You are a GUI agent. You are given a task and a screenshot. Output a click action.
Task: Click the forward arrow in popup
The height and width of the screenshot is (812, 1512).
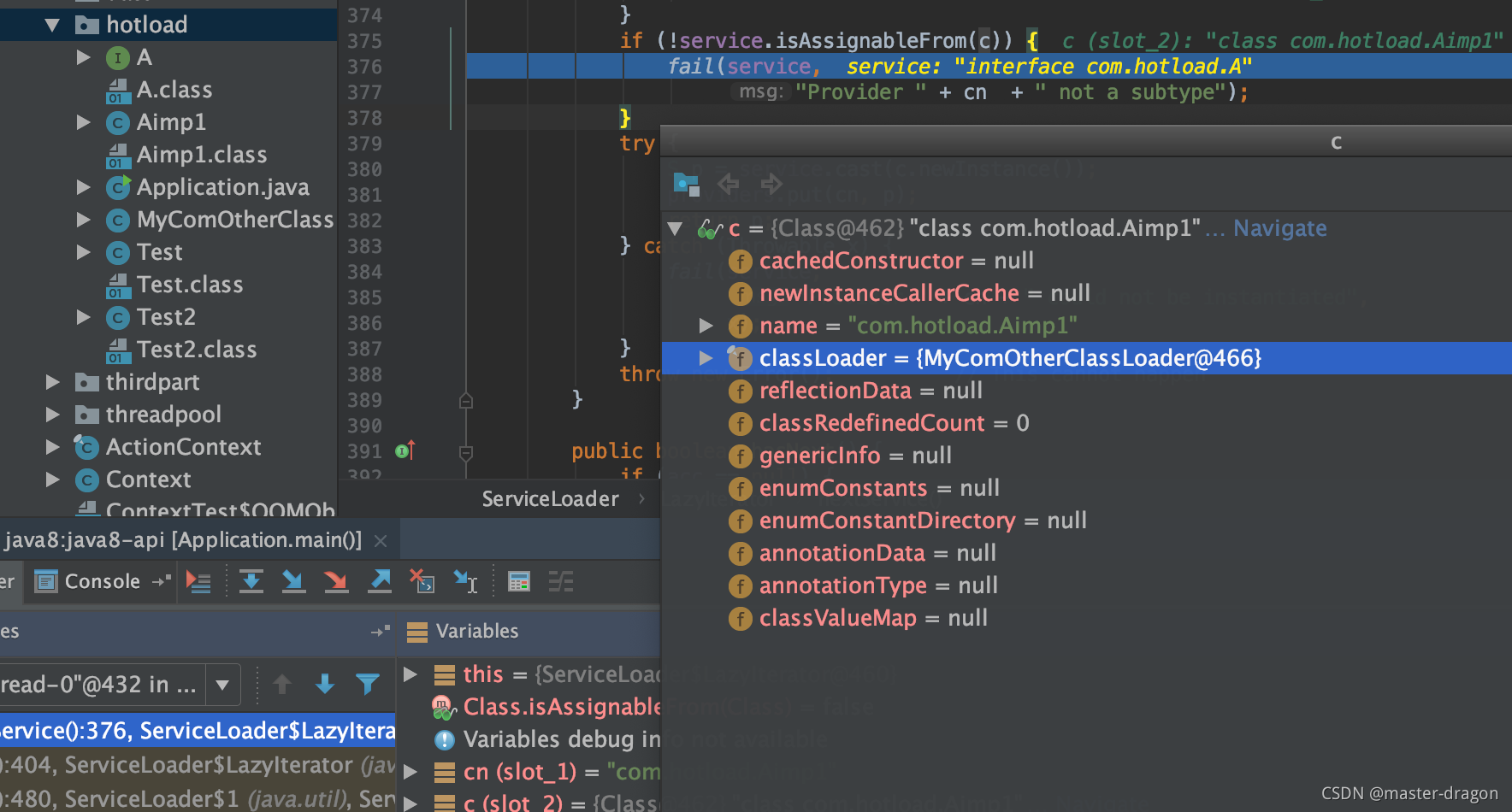[771, 184]
